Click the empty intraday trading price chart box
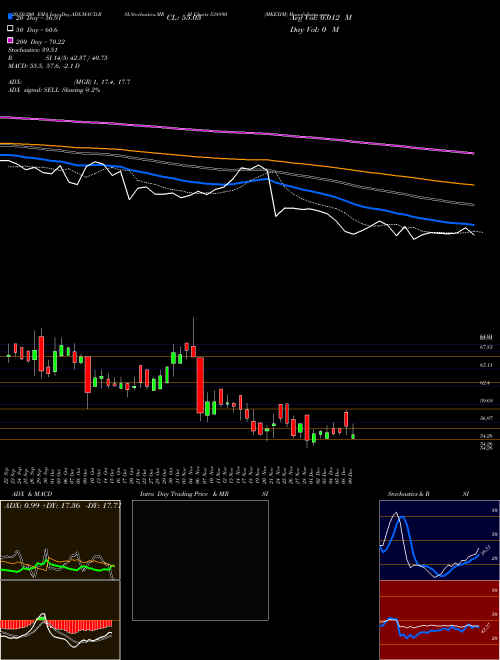 click(x=200, y=560)
